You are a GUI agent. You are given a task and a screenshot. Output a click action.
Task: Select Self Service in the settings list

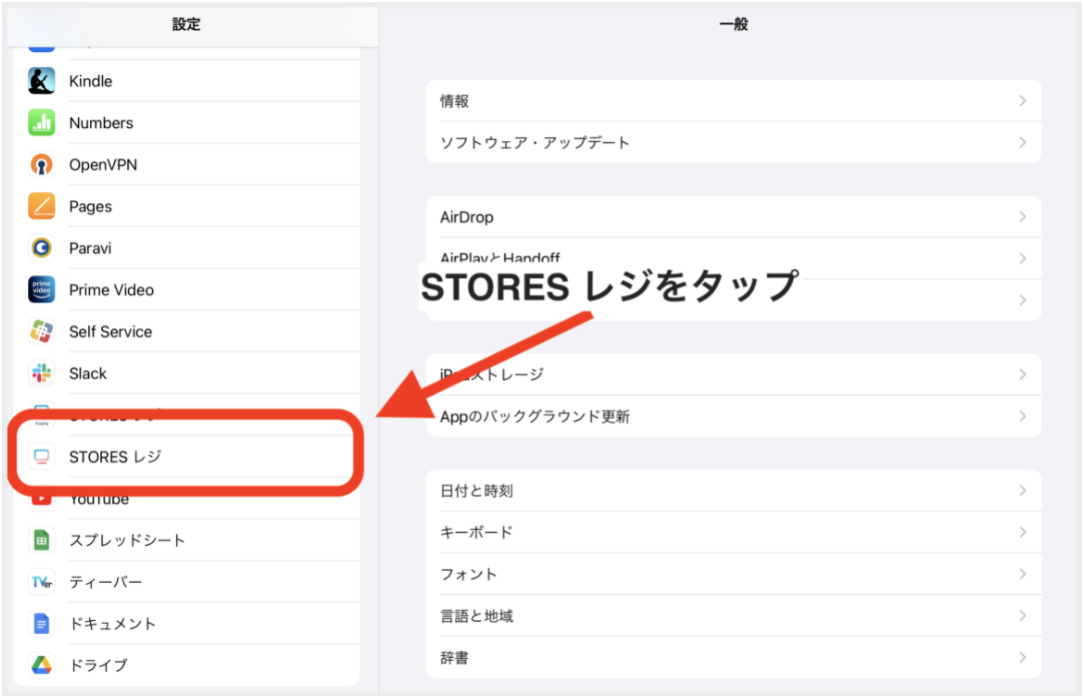(x=187, y=332)
